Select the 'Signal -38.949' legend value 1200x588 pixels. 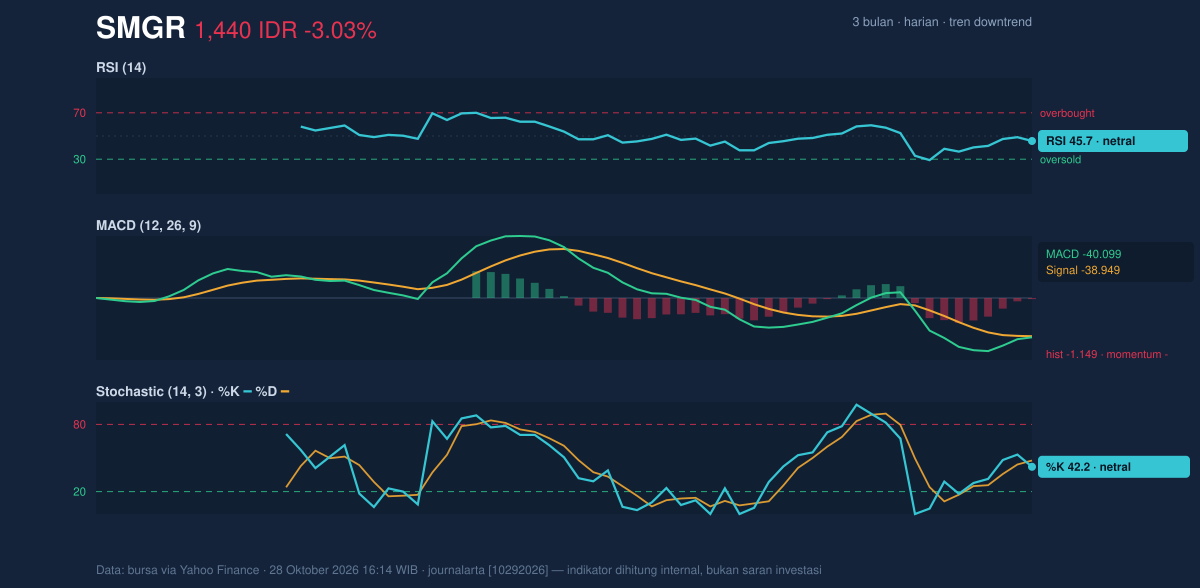point(1083,270)
